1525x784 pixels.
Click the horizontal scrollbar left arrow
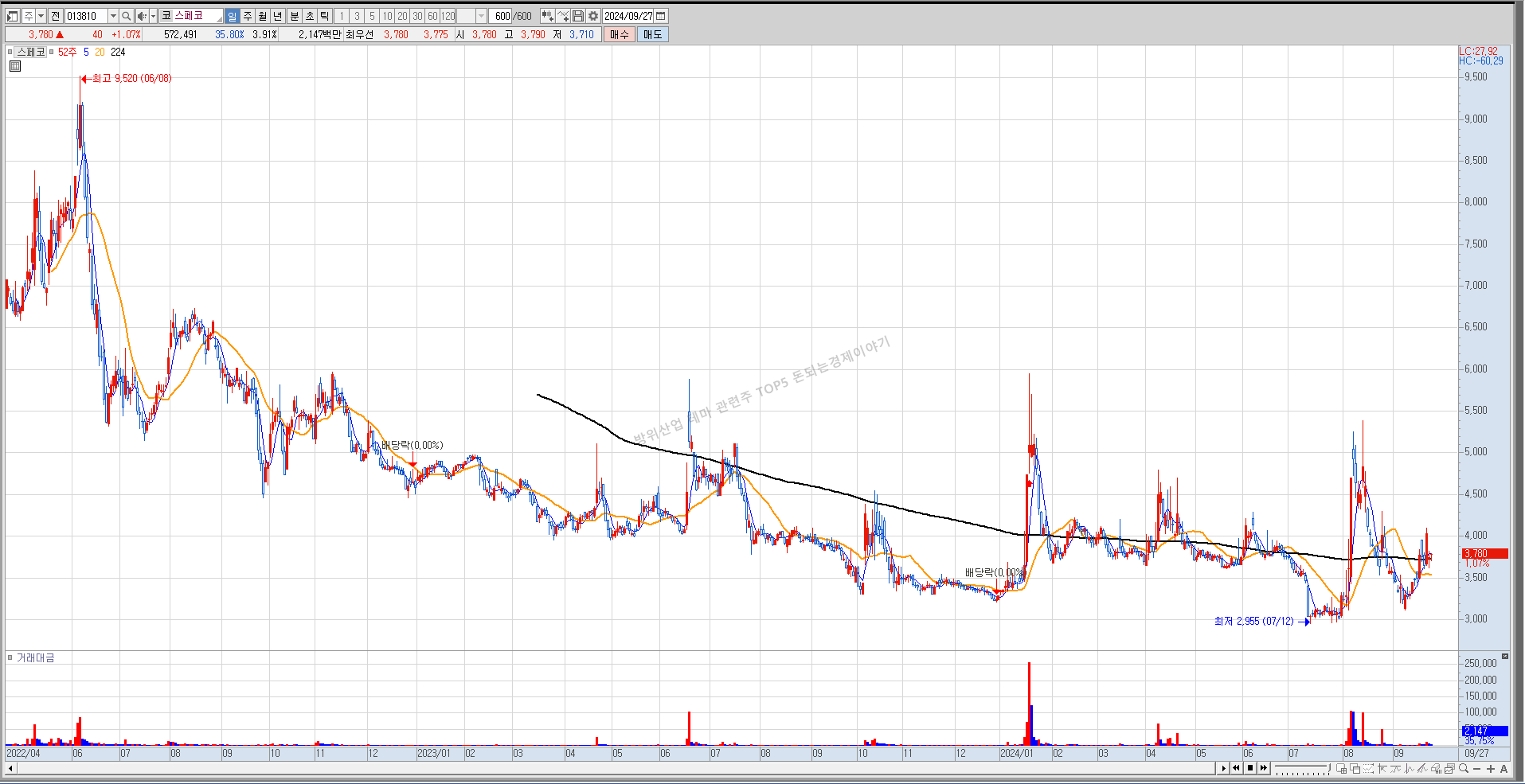pyautogui.click(x=10, y=768)
